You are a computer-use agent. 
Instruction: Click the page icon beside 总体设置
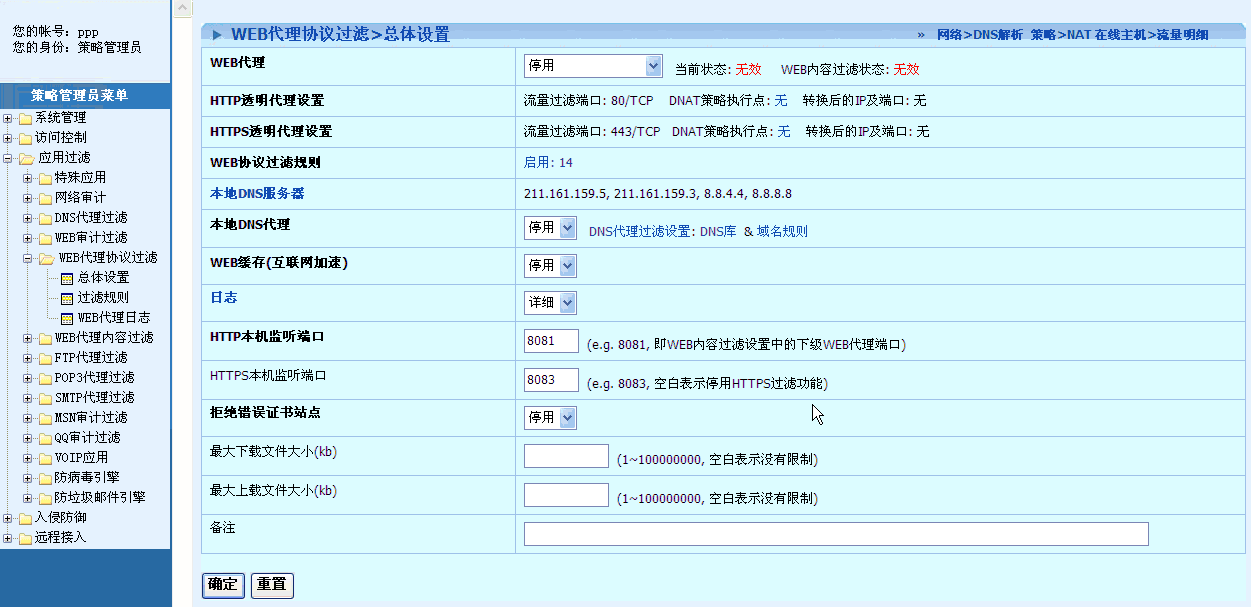click(67, 278)
